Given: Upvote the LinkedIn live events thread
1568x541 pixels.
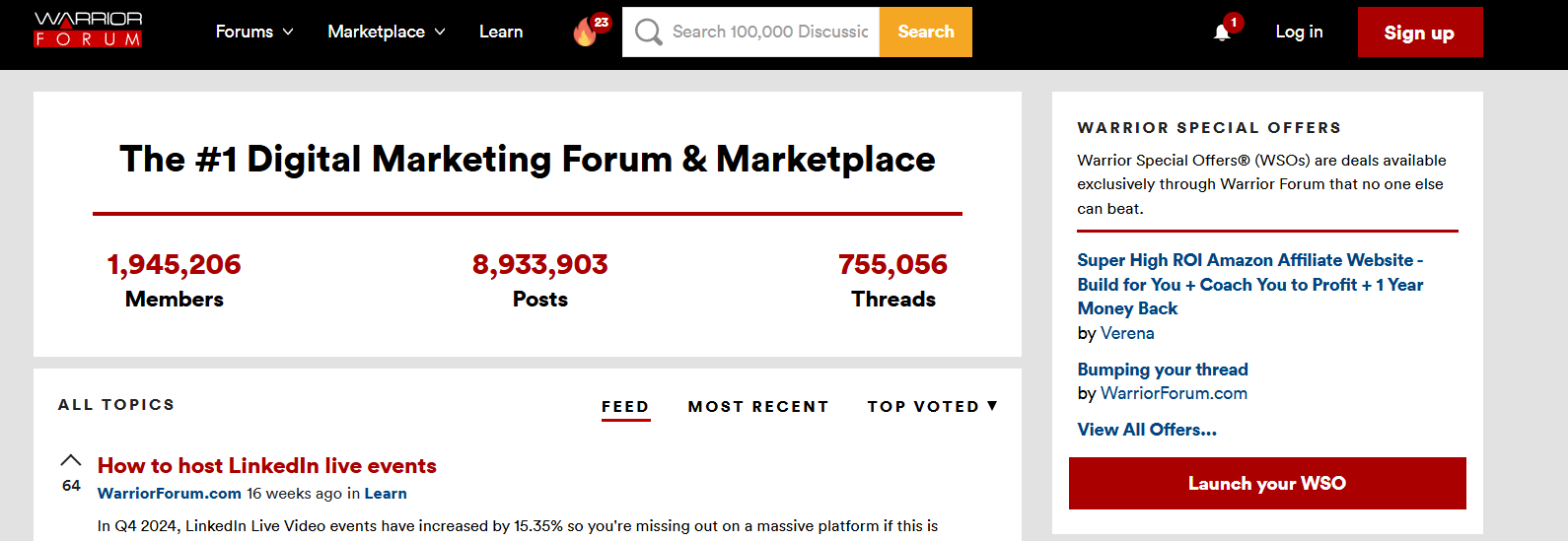Looking at the screenshot, I should pos(71,460).
